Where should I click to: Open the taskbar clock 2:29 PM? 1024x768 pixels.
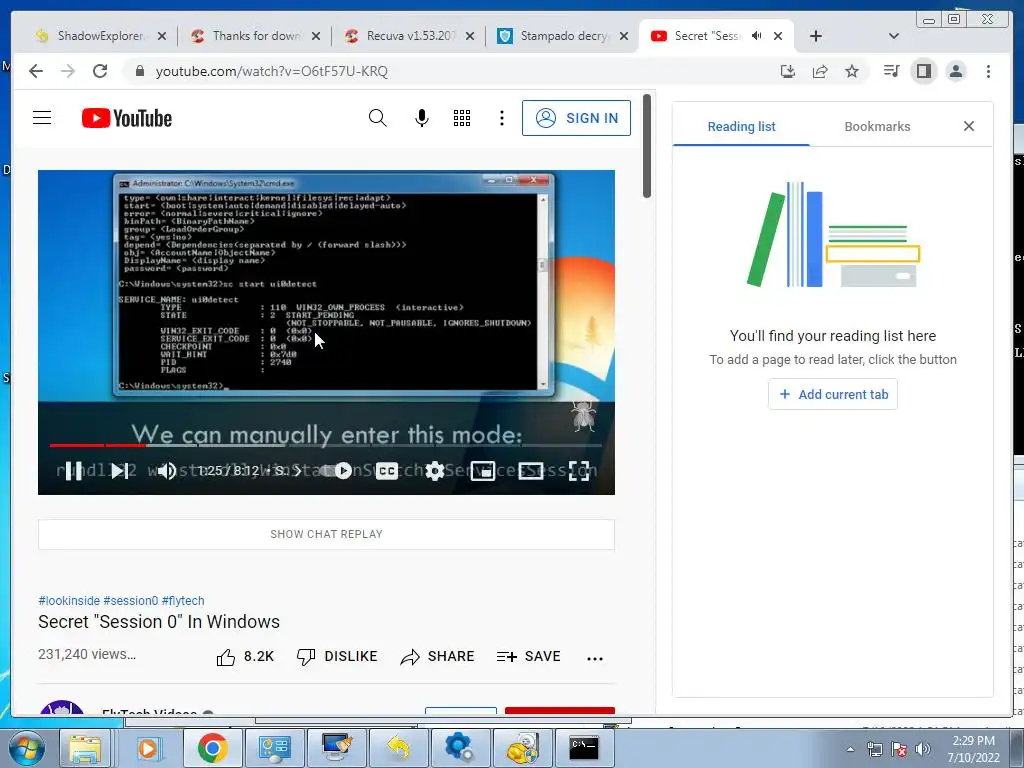[973, 749]
